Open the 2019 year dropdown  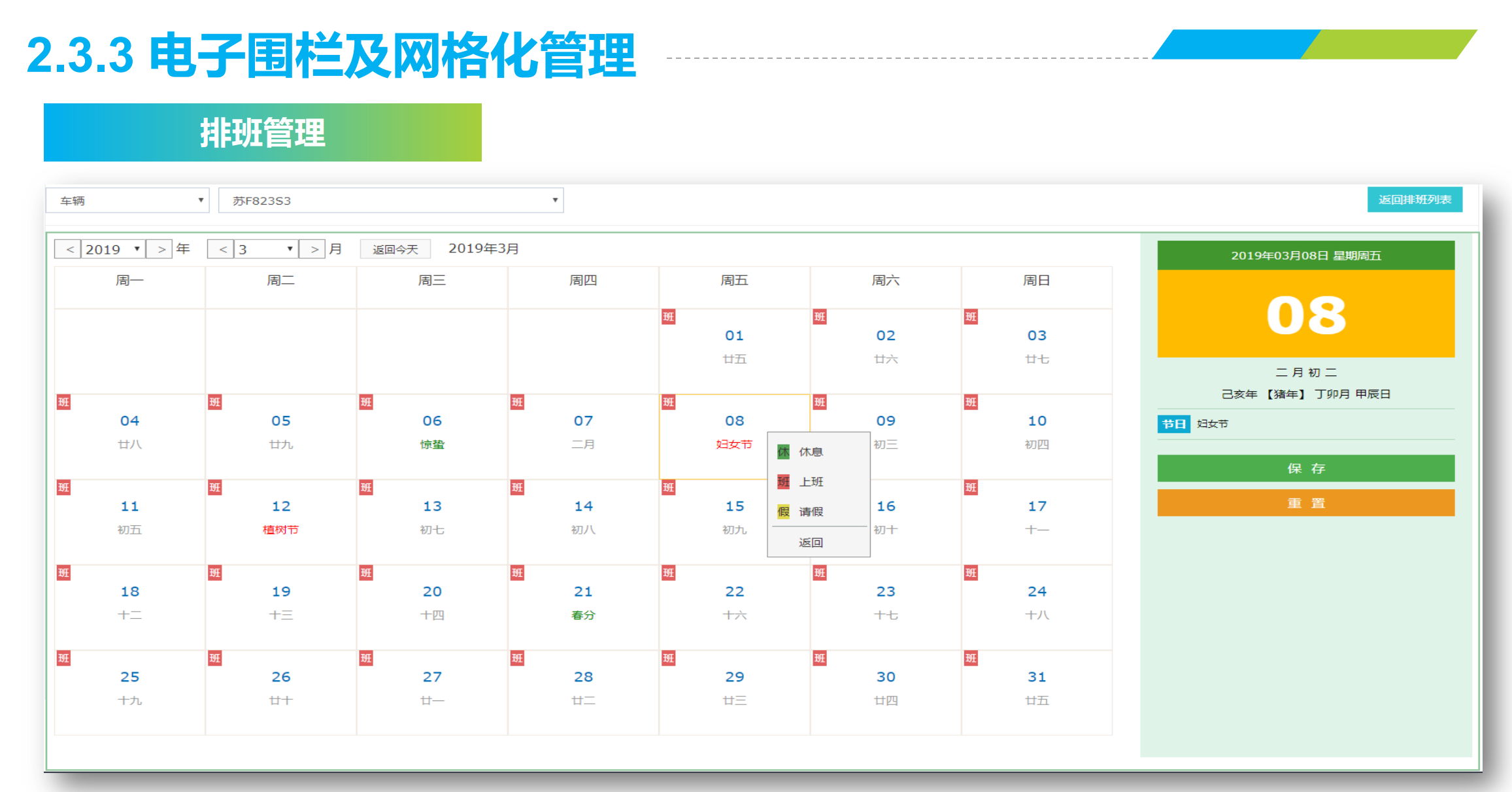point(112,249)
